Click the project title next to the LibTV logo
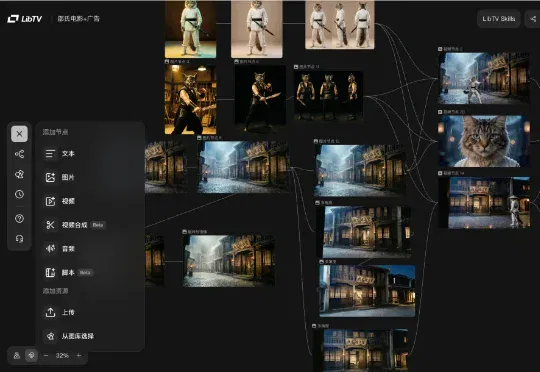 click(x=79, y=19)
